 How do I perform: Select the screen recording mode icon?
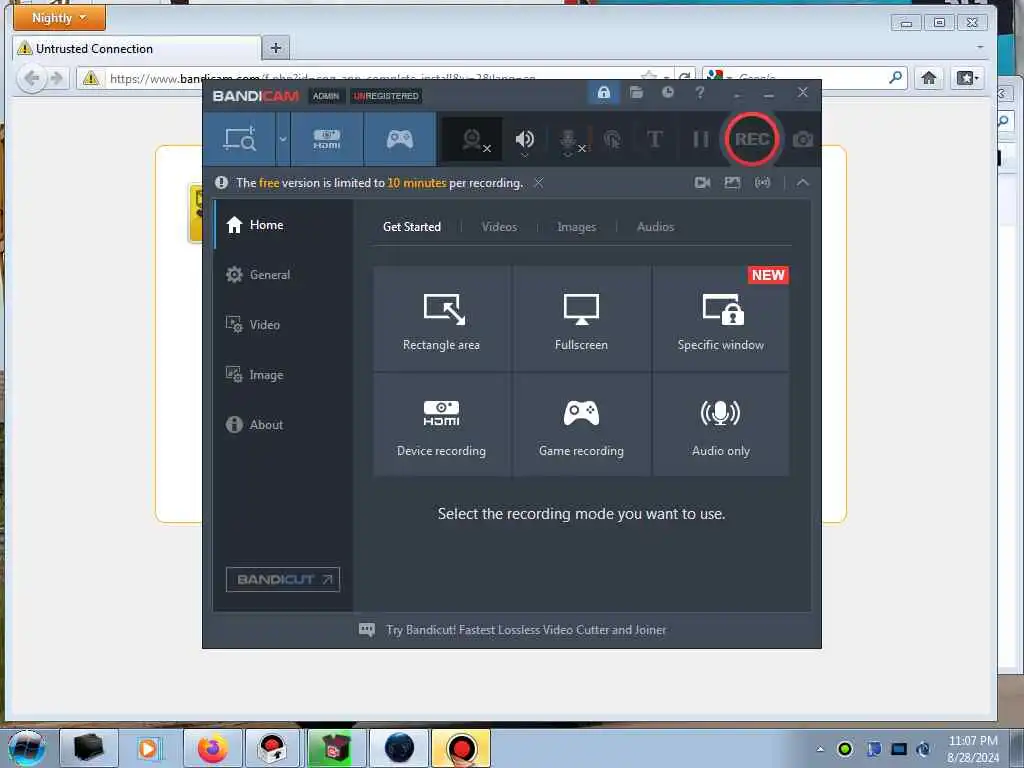[x=240, y=138]
